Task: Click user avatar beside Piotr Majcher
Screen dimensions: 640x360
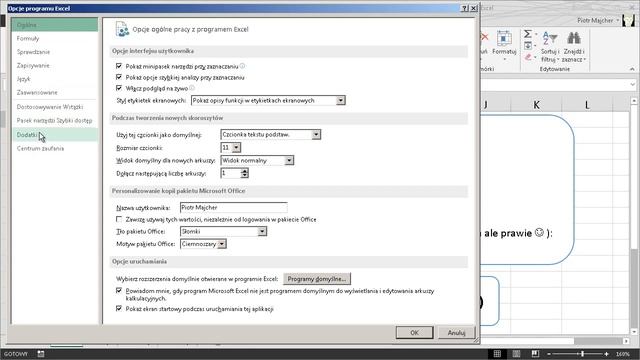Action: (x=629, y=20)
